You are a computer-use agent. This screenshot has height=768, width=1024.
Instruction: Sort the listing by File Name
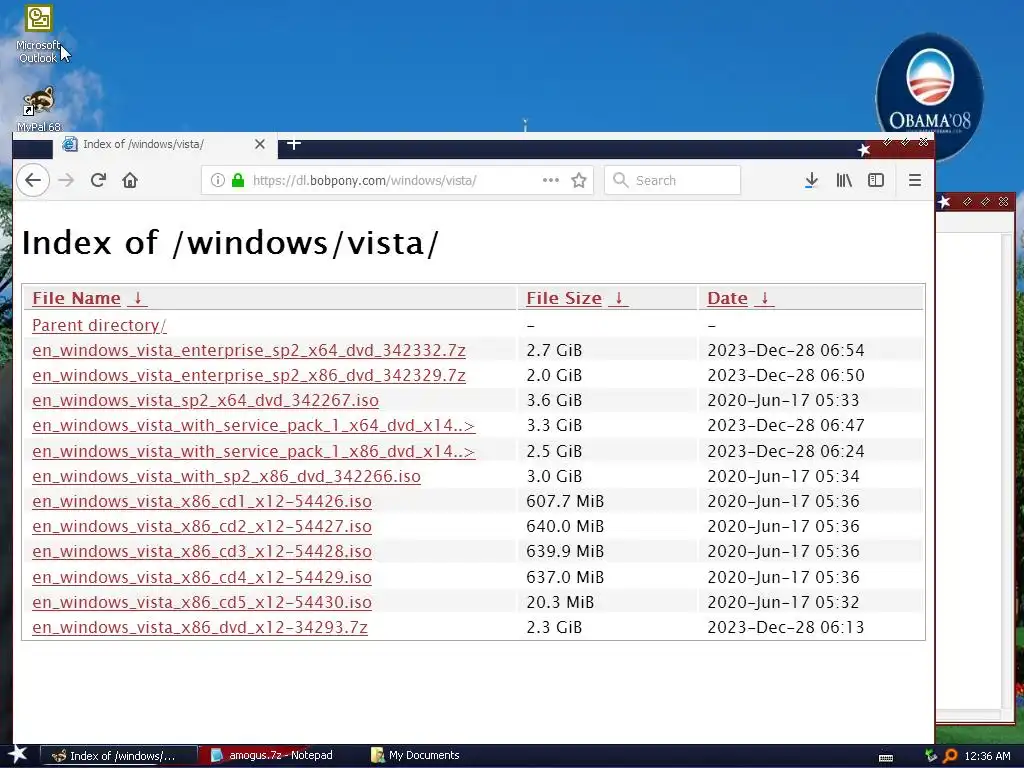click(x=76, y=298)
